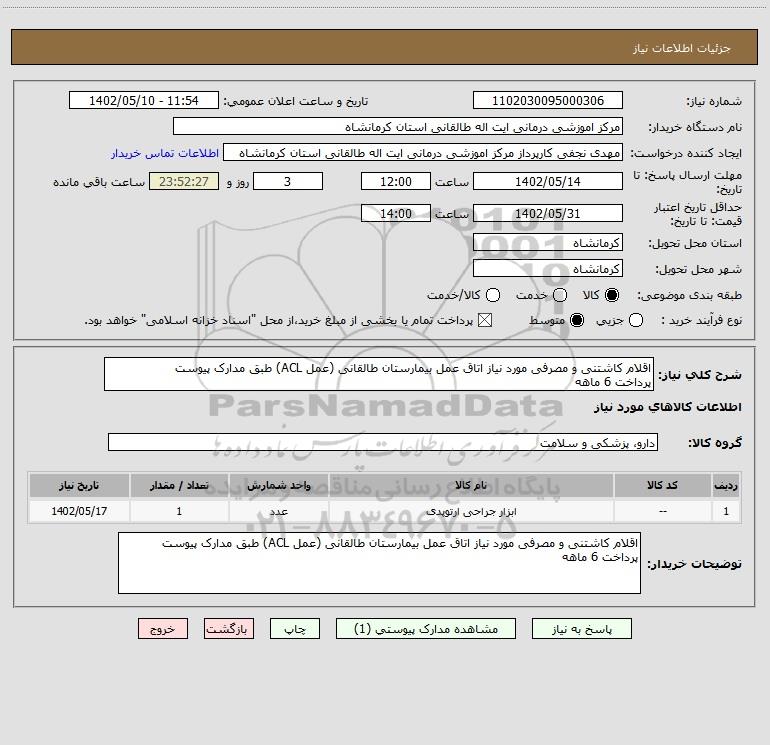The width and height of the screenshot is (770, 745).
Task: Click the need number field 1102030095000306
Action: tap(548, 100)
